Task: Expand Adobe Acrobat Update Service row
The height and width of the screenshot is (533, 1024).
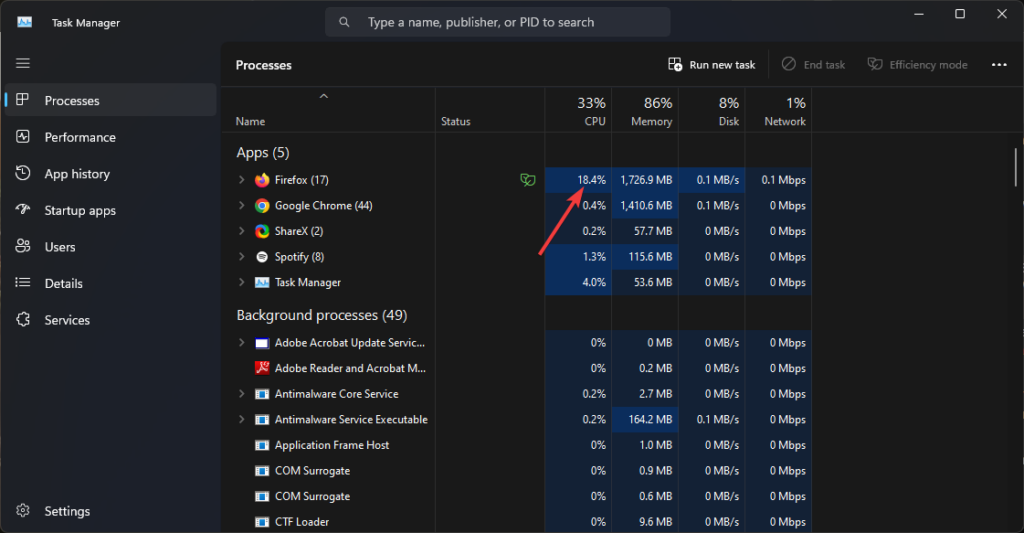Action: [x=242, y=342]
